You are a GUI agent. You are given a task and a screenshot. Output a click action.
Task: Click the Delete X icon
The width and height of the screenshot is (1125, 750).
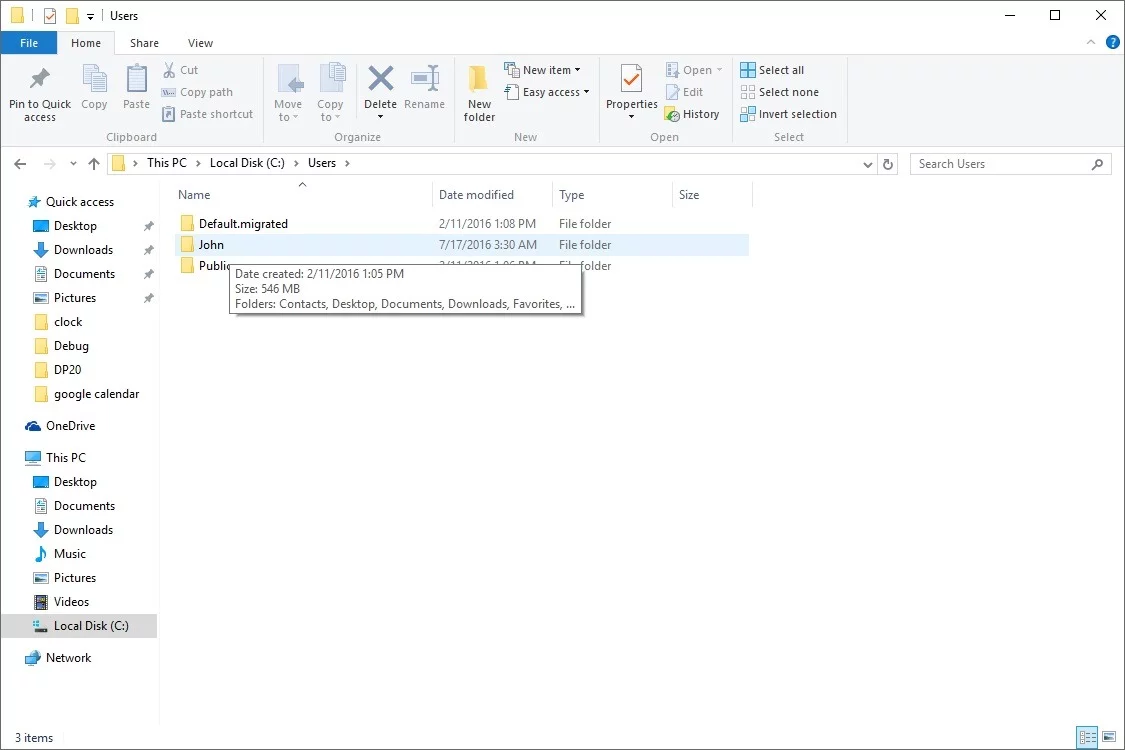380,78
